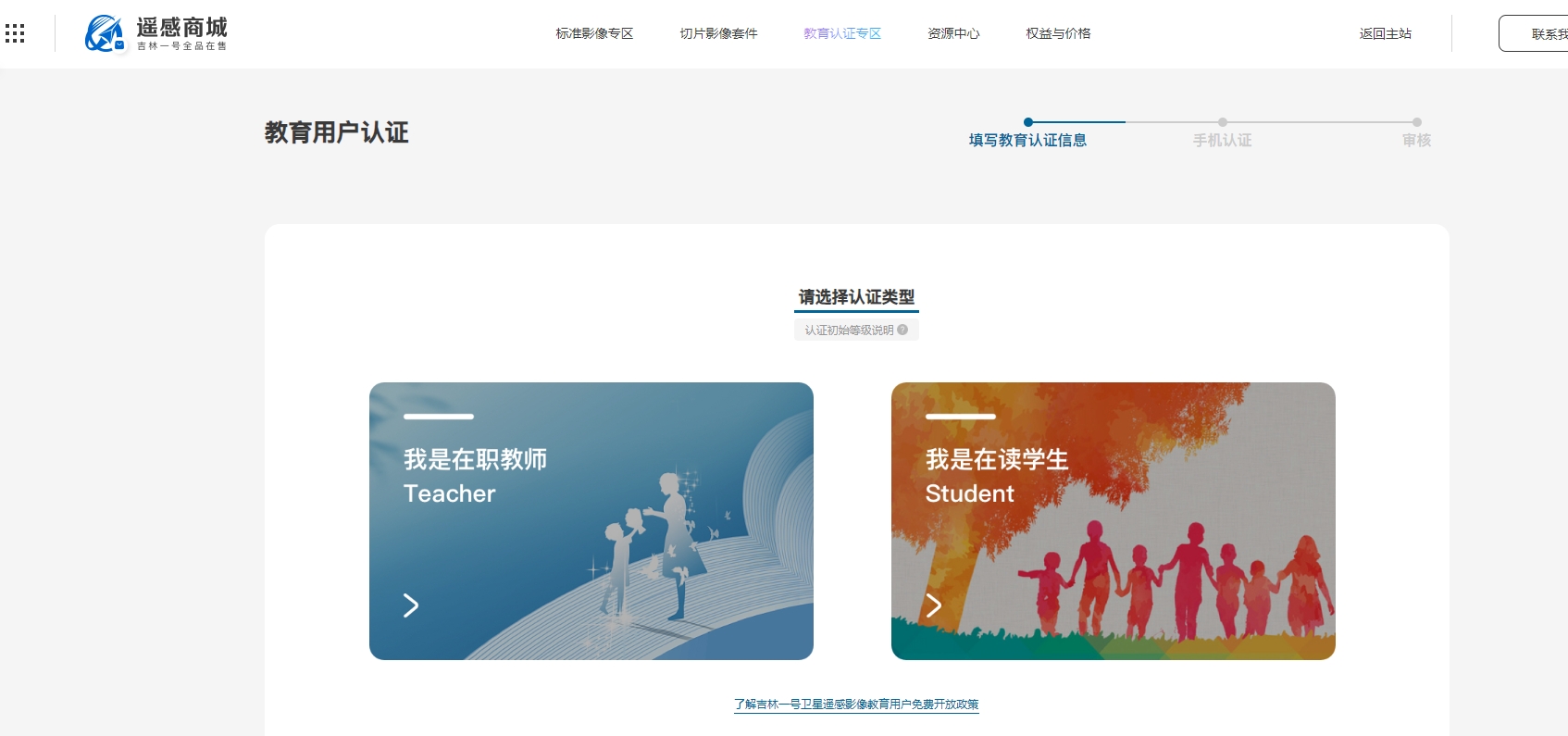Click the arrow on the Student card
The image size is (1568, 736).
(934, 605)
